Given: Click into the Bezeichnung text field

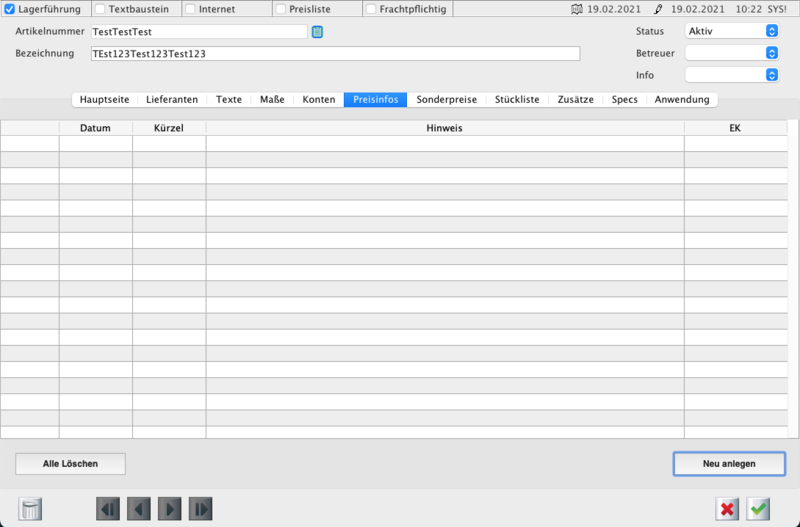Looking at the screenshot, I should pos(334,54).
